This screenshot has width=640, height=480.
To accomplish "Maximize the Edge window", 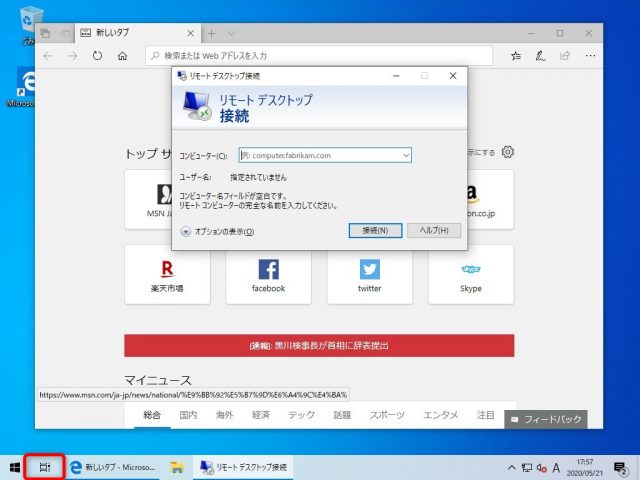I will pyautogui.click(x=560, y=33).
